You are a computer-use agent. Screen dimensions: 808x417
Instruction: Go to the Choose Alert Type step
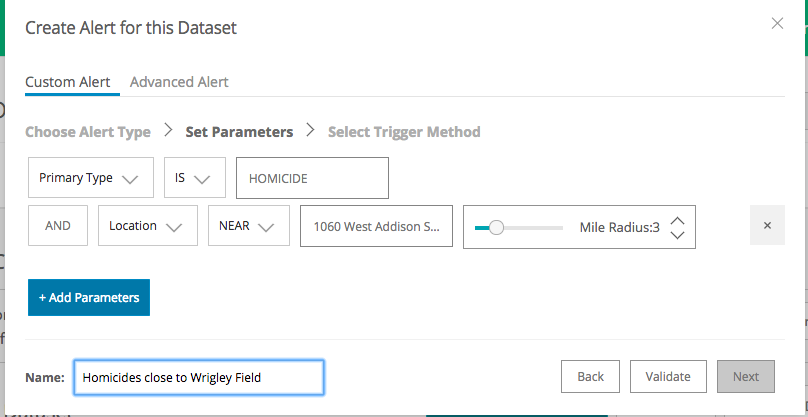(x=88, y=132)
